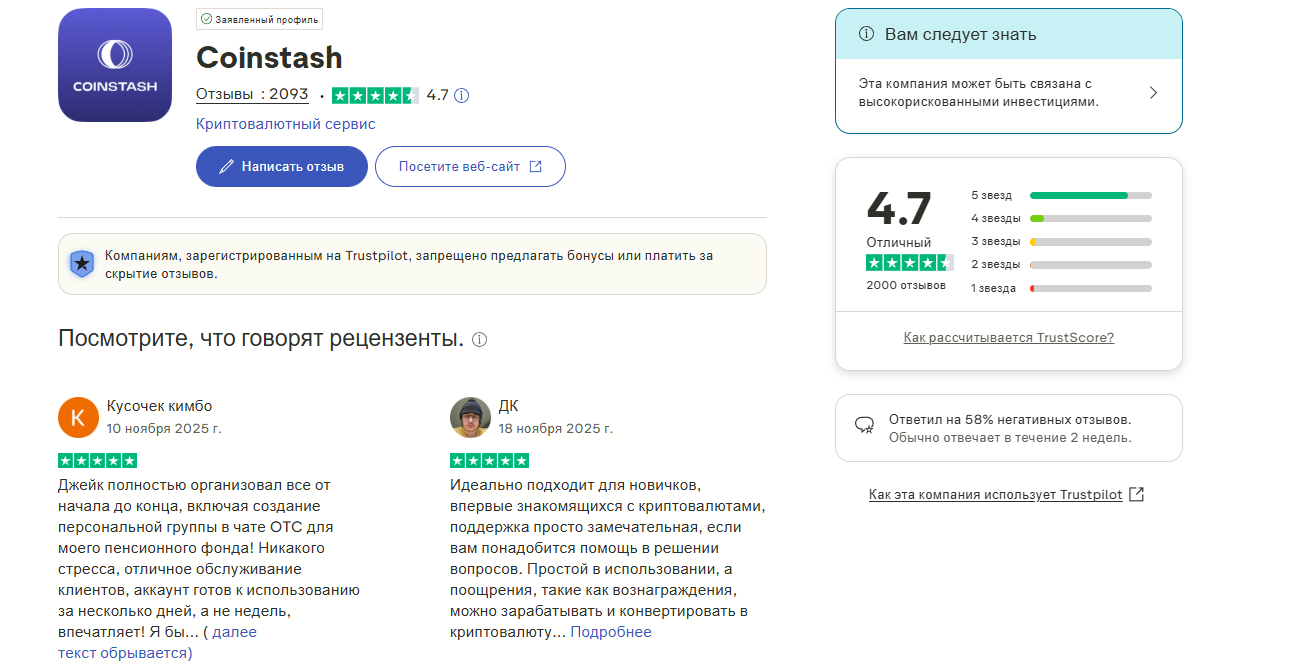Click the «Написать отзыв» button
Image resolution: width=1294 pixels, height=670 pixels.
(281, 166)
